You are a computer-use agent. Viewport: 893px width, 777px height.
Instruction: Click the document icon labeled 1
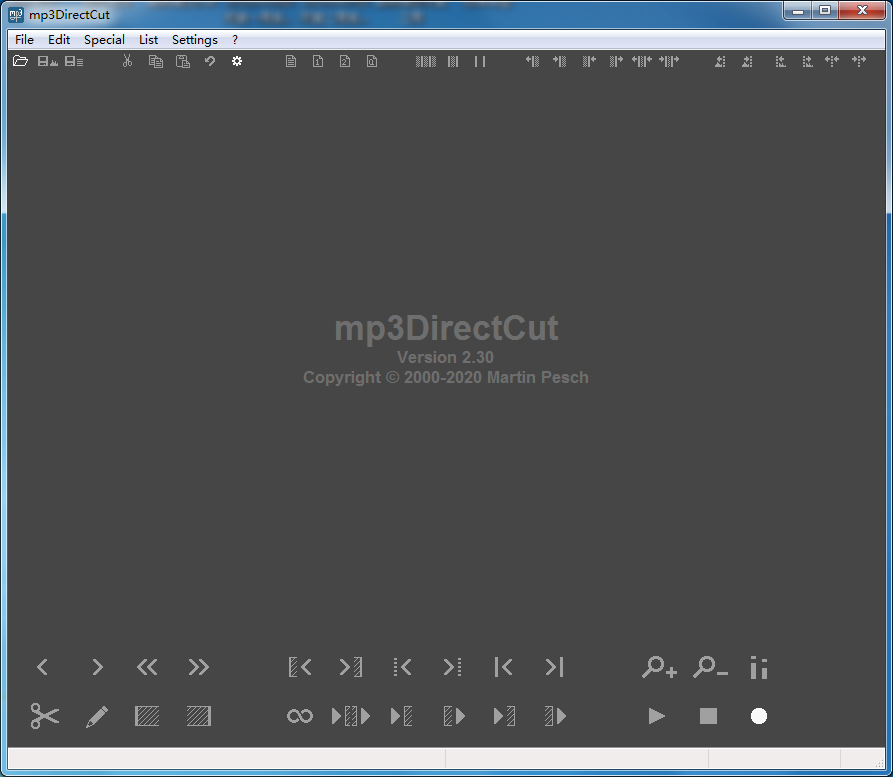click(318, 61)
